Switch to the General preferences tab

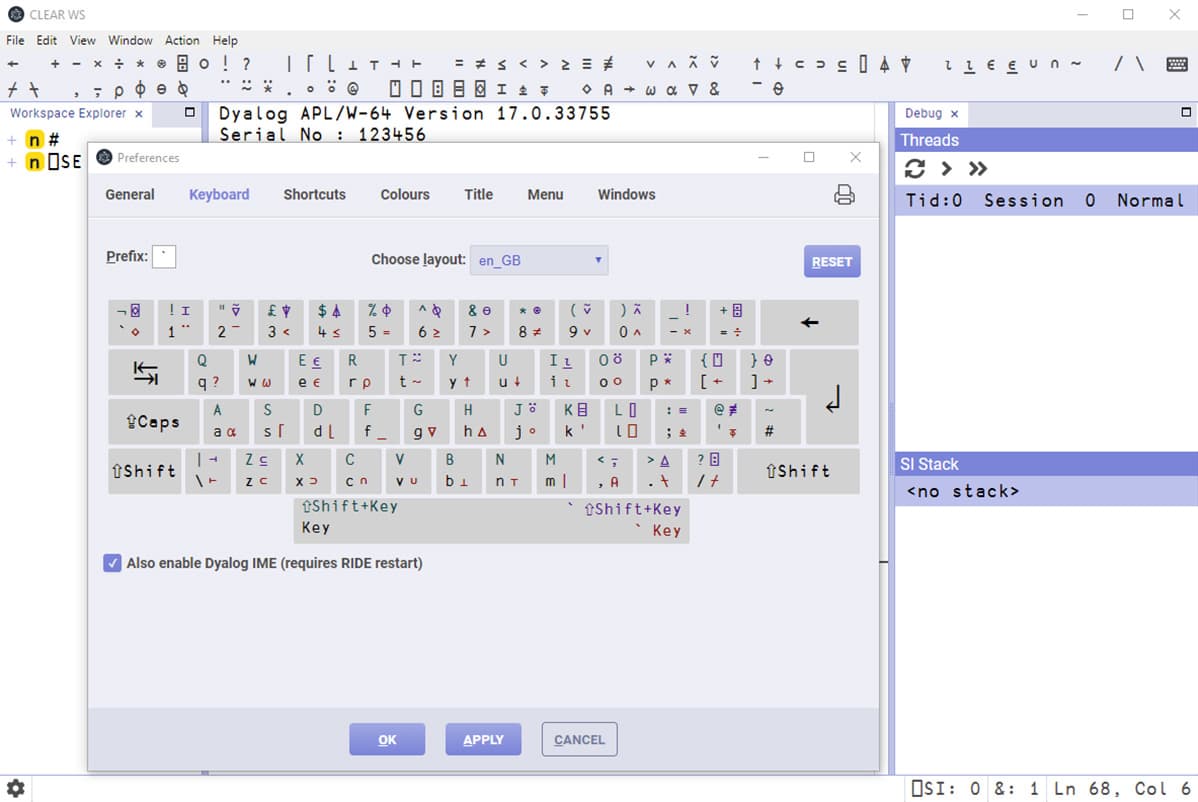point(130,195)
